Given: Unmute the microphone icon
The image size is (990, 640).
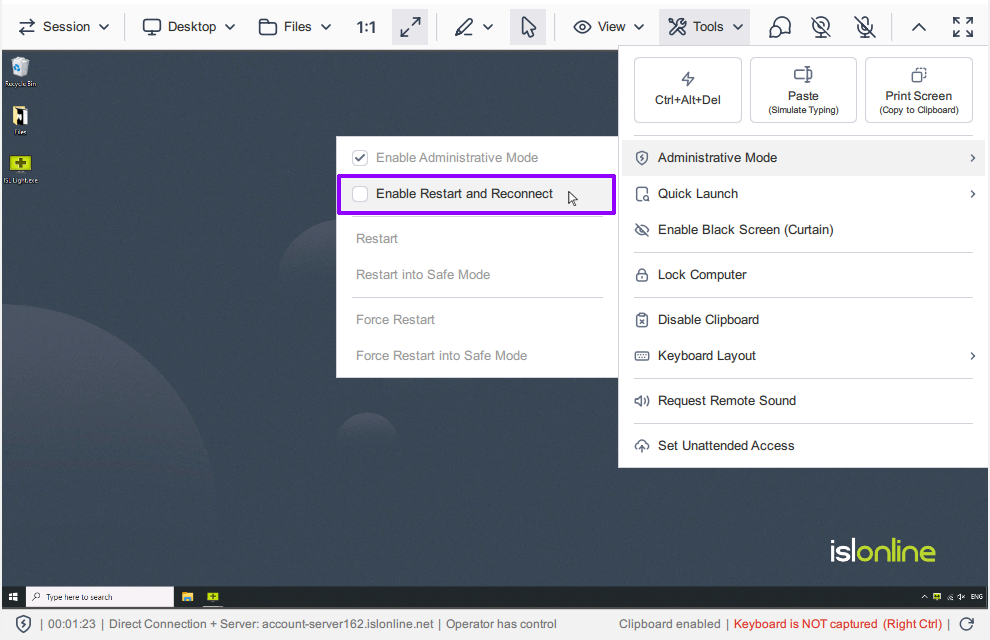Looking at the screenshot, I should tap(864, 27).
